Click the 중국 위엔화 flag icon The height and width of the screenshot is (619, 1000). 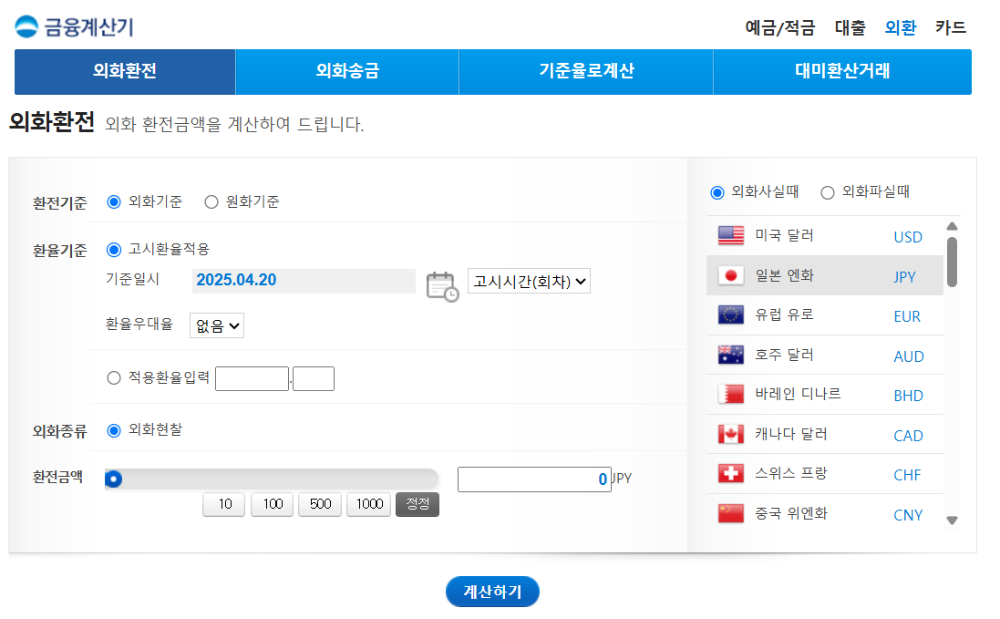click(x=731, y=514)
